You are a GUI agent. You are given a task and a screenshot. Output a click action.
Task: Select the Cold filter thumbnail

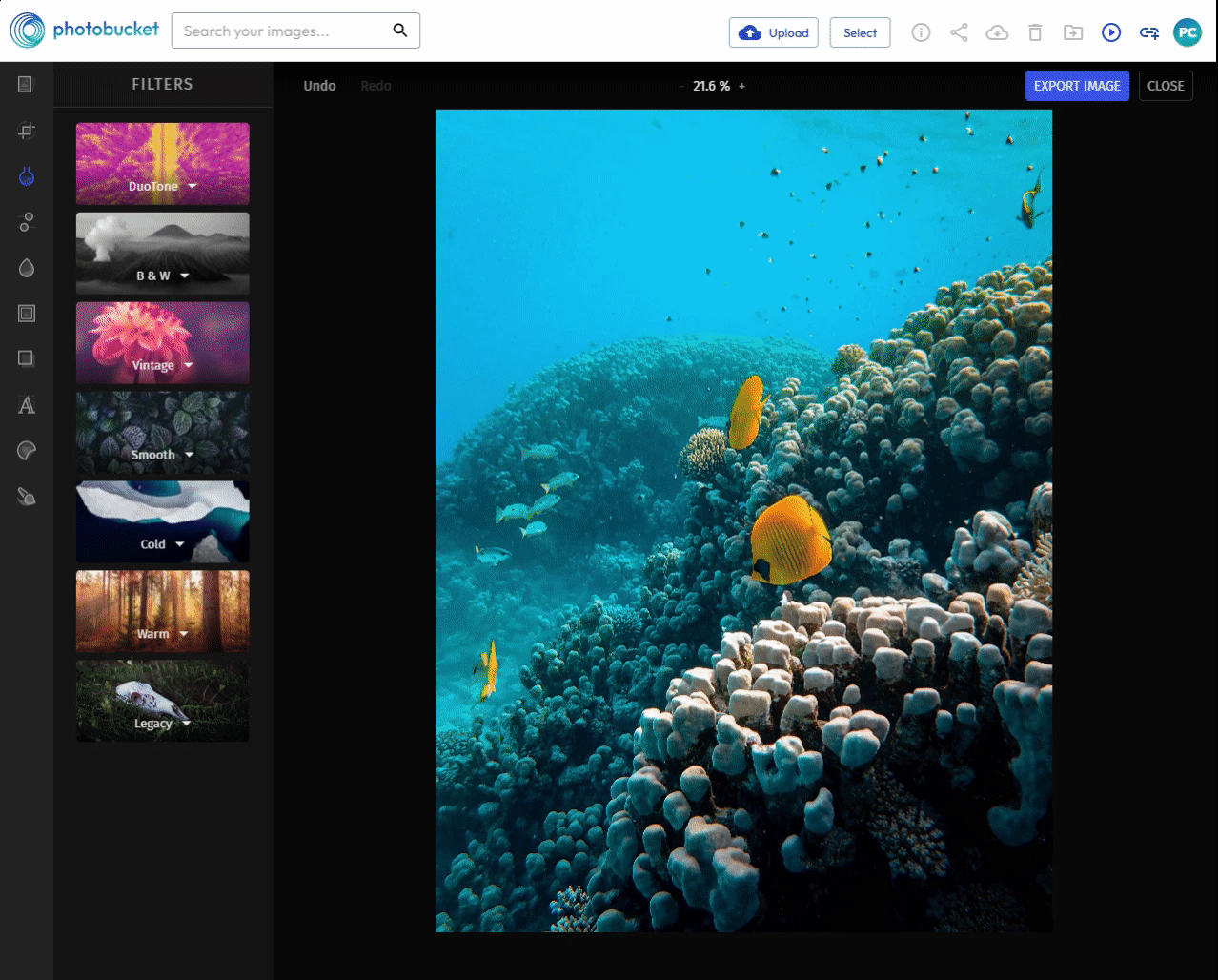point(163,521)
